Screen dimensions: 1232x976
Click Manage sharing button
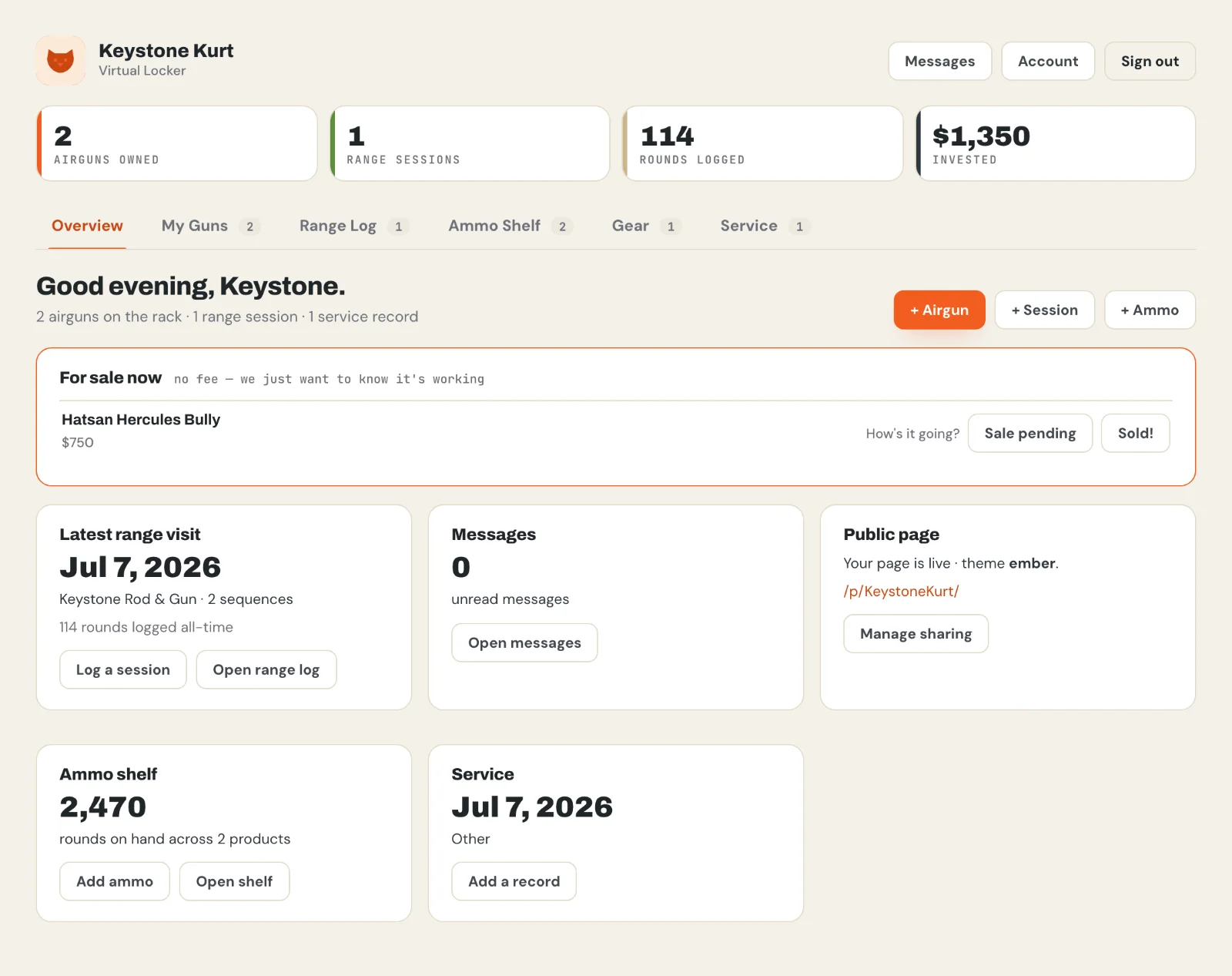tap(916, 633)
